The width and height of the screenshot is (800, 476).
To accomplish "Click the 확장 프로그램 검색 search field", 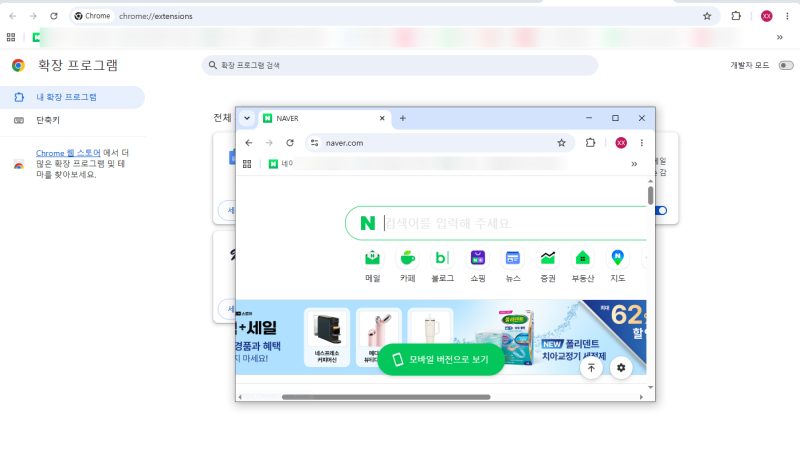I will click(x=399, y=65).
